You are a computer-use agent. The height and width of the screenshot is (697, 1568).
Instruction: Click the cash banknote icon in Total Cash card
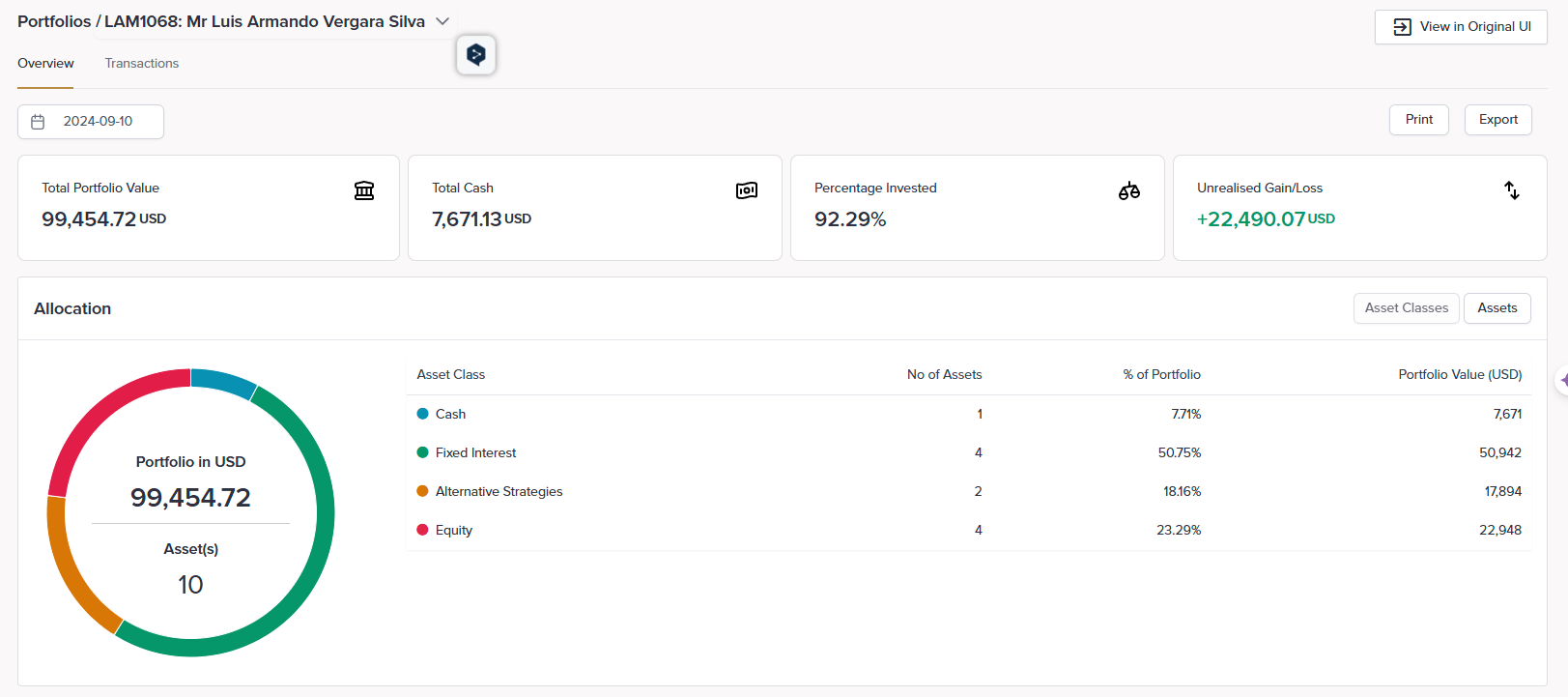click(x=746, y=190)
